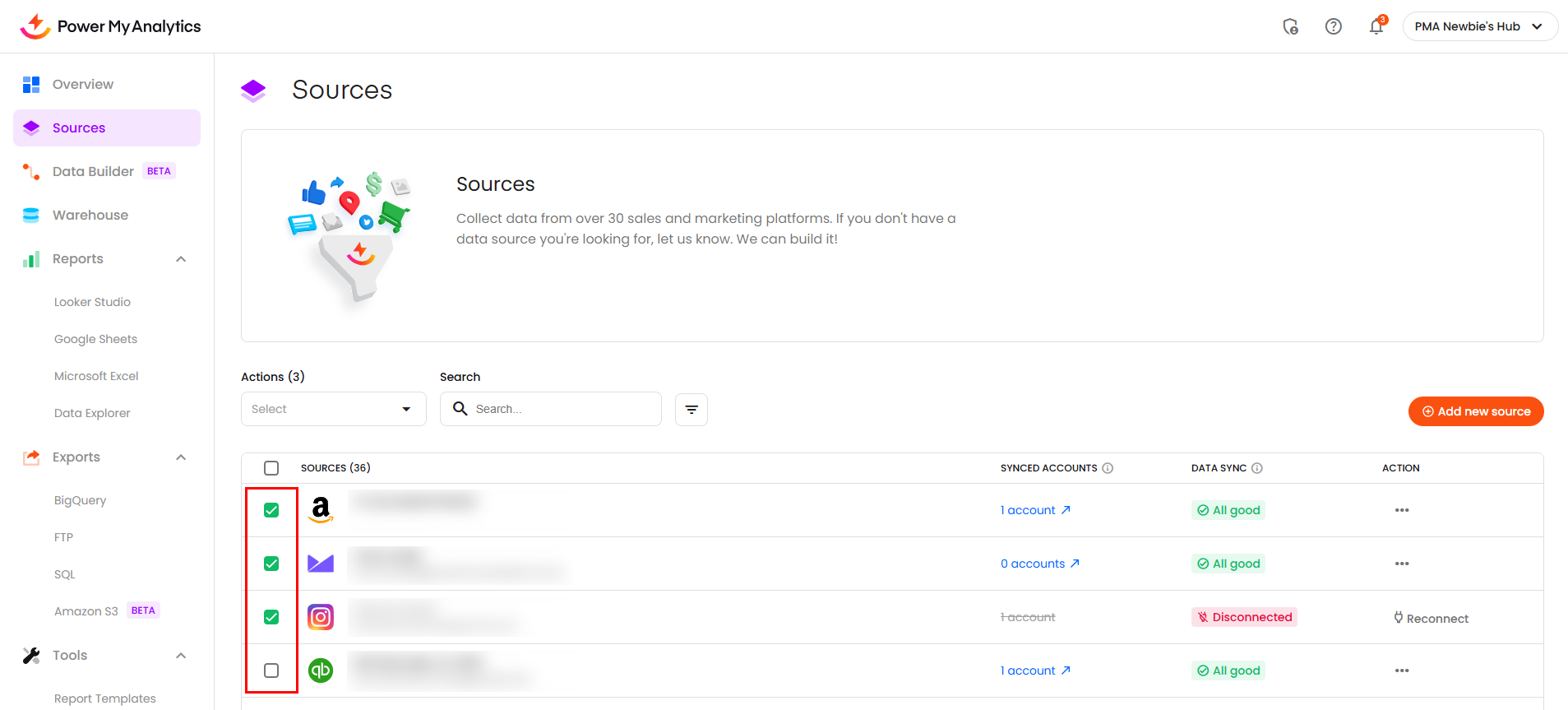1568x710 pixels.
Task: Collapse the Reports sidebar section
Action: tap(181, 259)
